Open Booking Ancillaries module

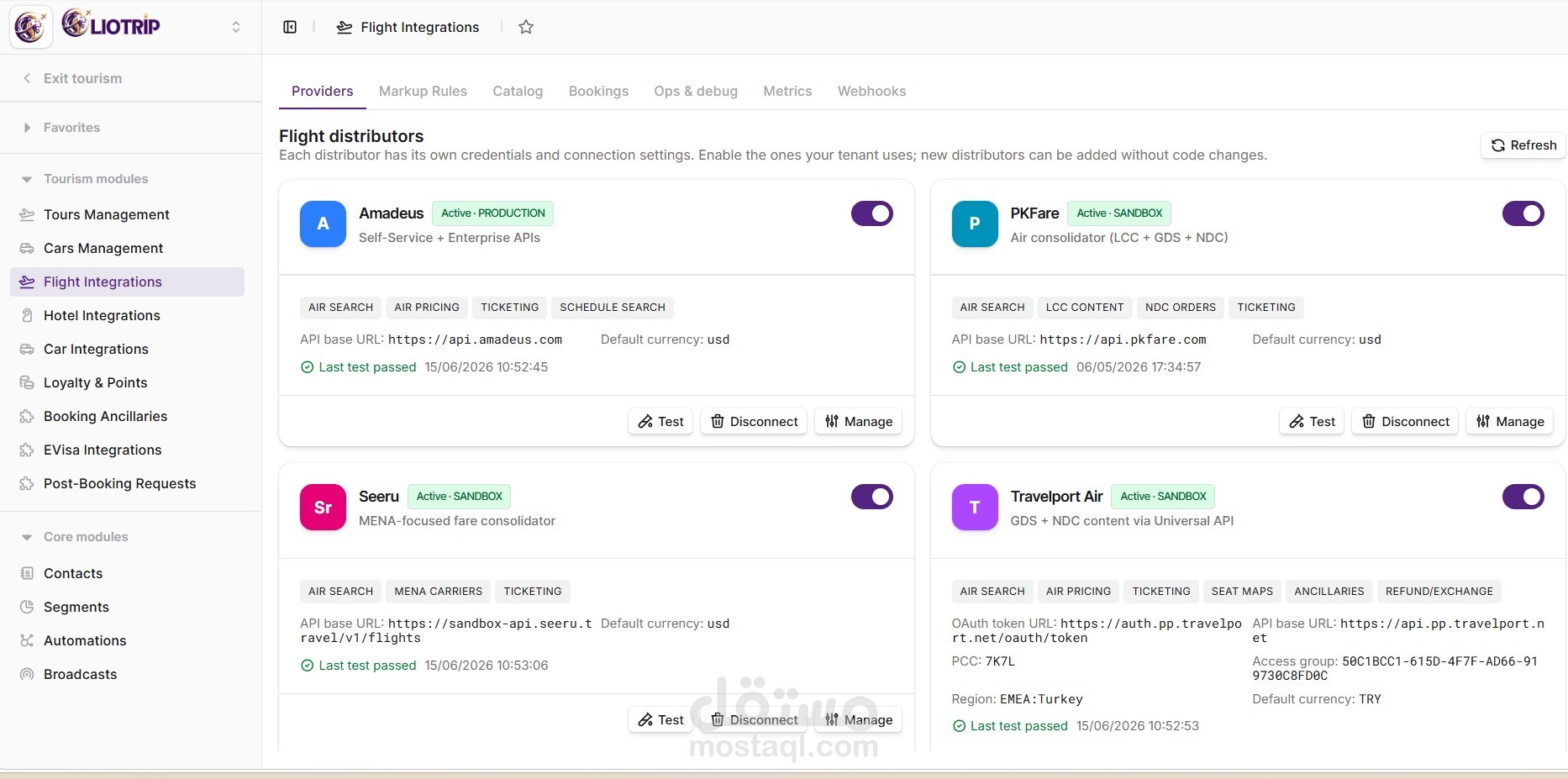click(x=127, y=416)
